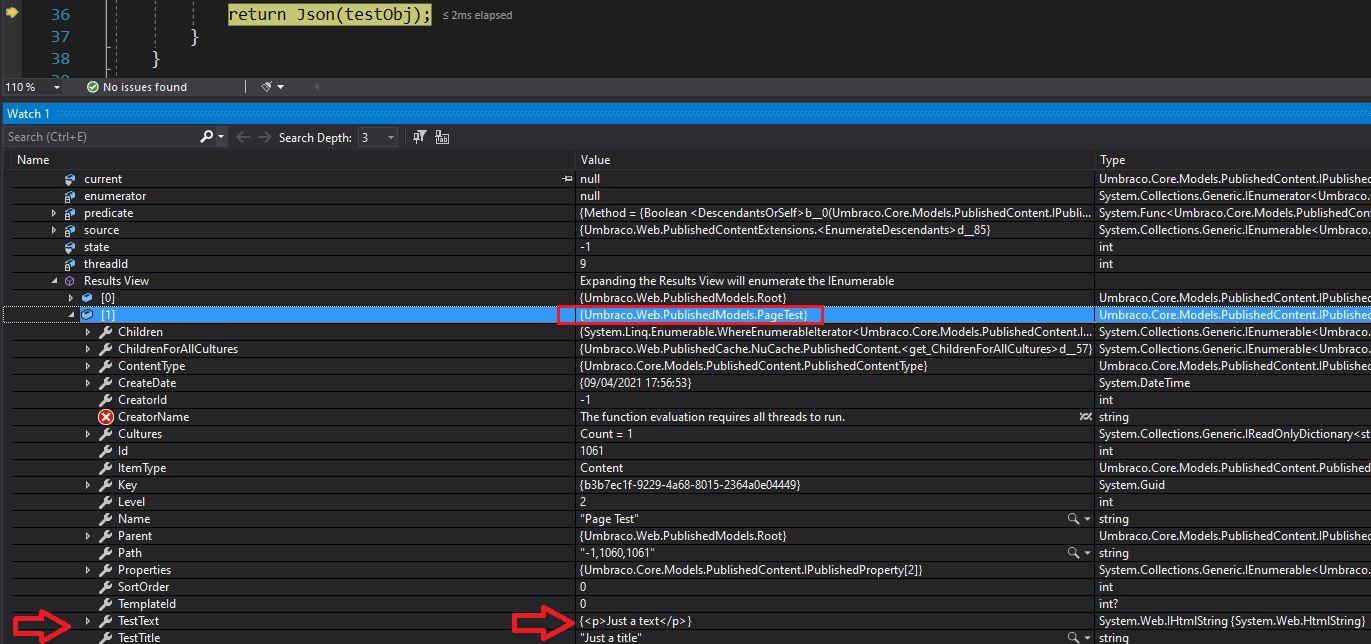Click the return Json(testObj); code line
The height and width of the screenshot is (644, 1371).
(x=330, y=15)
